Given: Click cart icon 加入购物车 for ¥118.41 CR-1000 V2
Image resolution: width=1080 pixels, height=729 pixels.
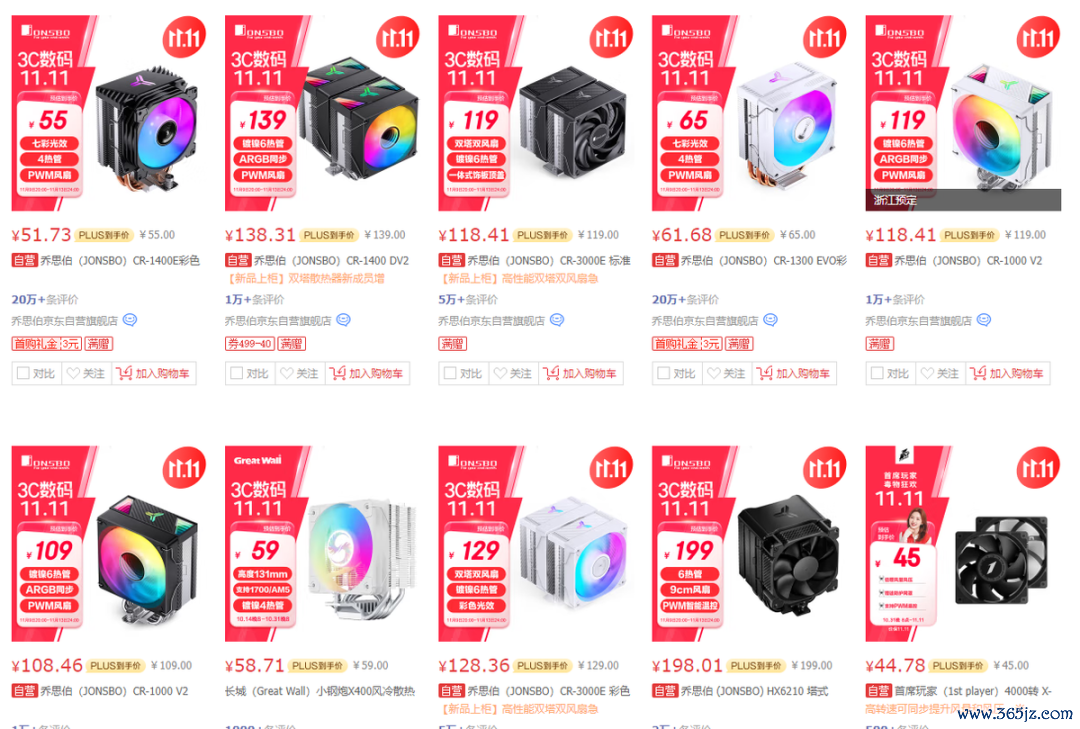Looking at the screenshot, I should point(978,373).
